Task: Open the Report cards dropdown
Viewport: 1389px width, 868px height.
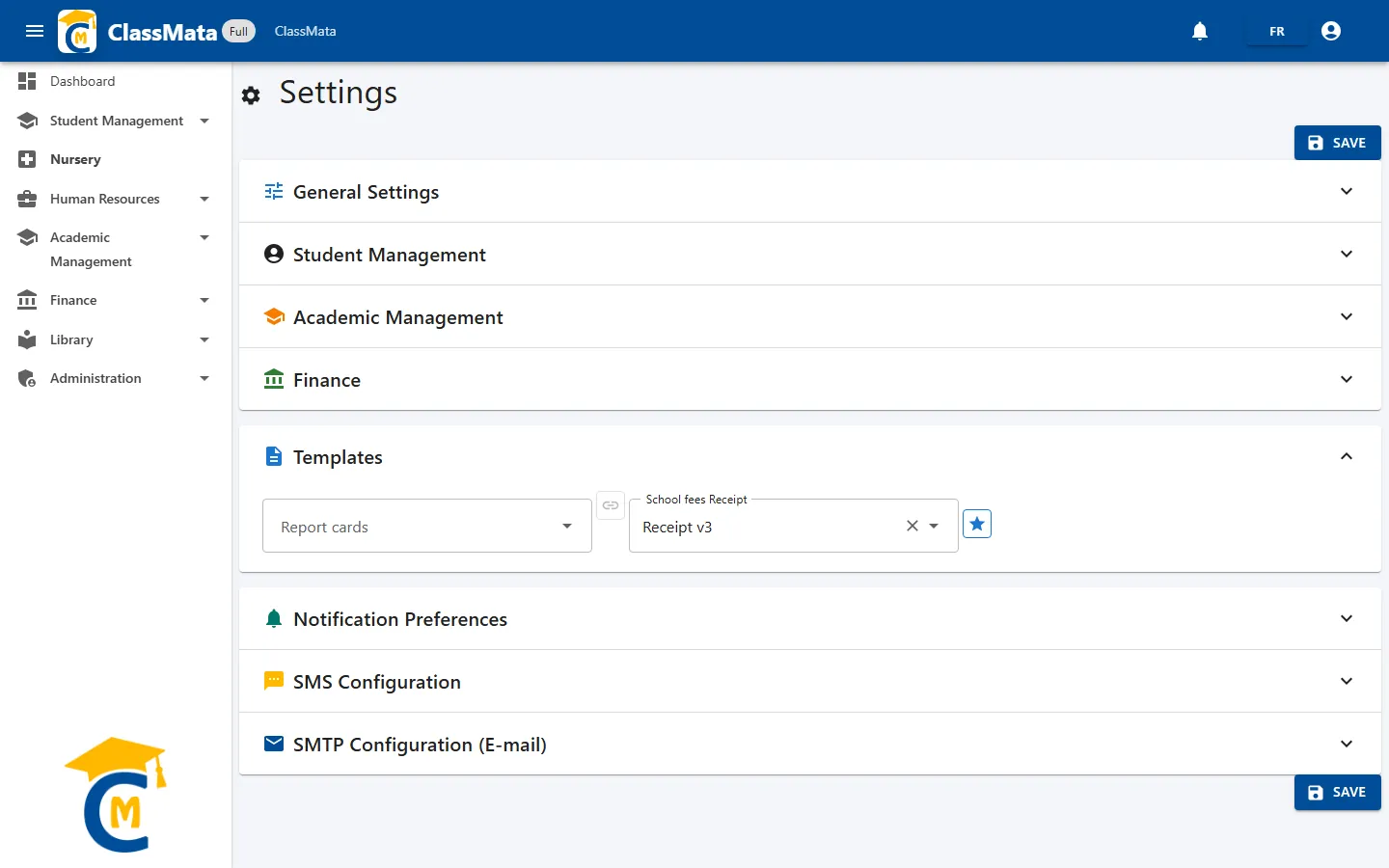Action: pyautogui.click(x=427, y=526)
